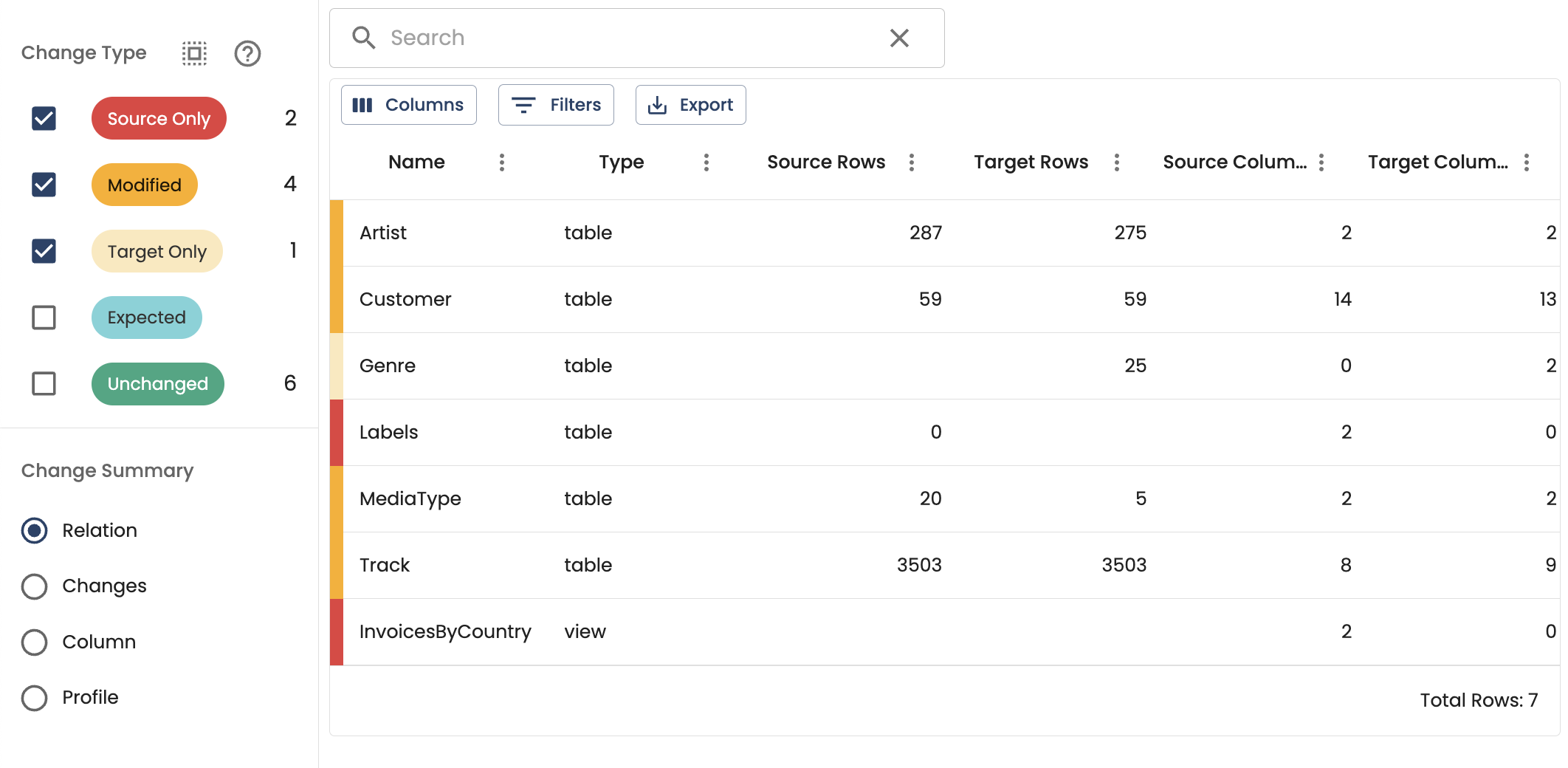Select the Artist table row

click(945, 233)
